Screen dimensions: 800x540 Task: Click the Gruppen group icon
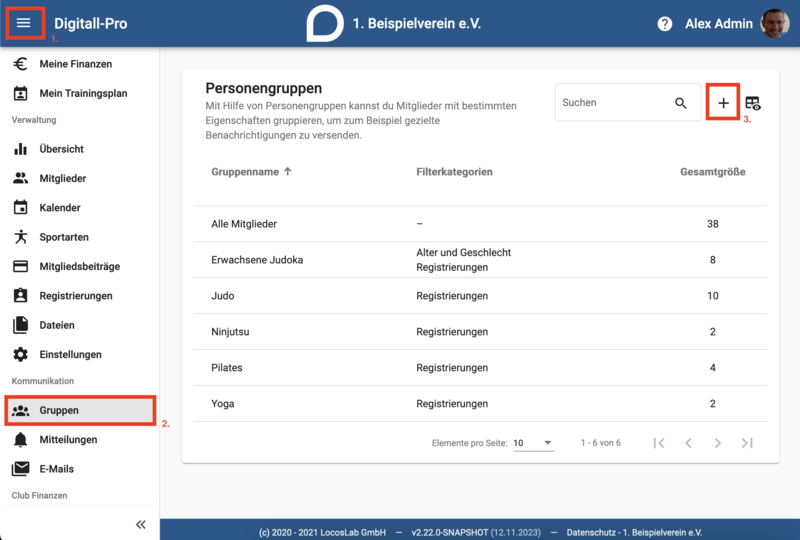20,410
